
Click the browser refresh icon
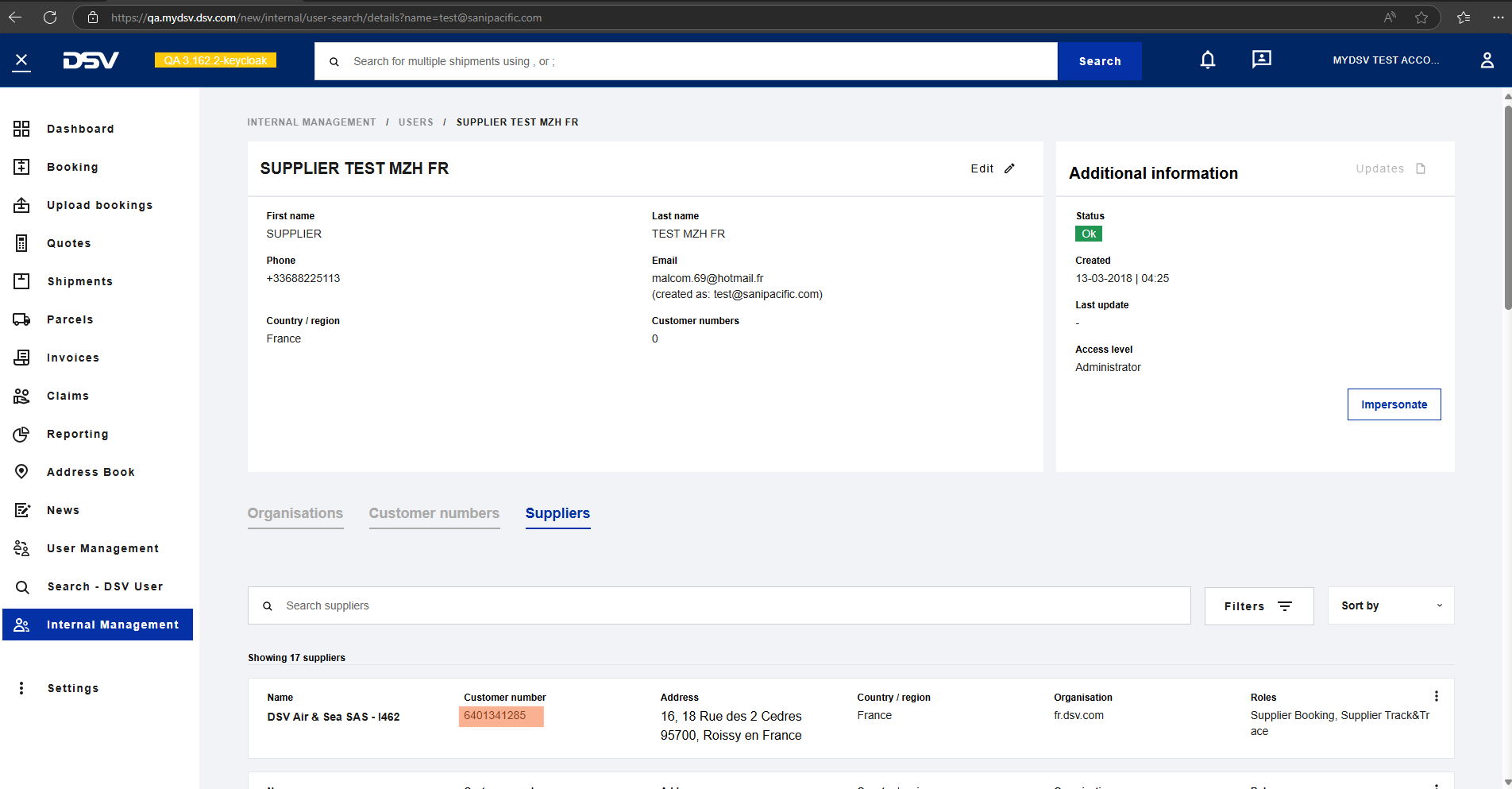click(x=50, y=17)
